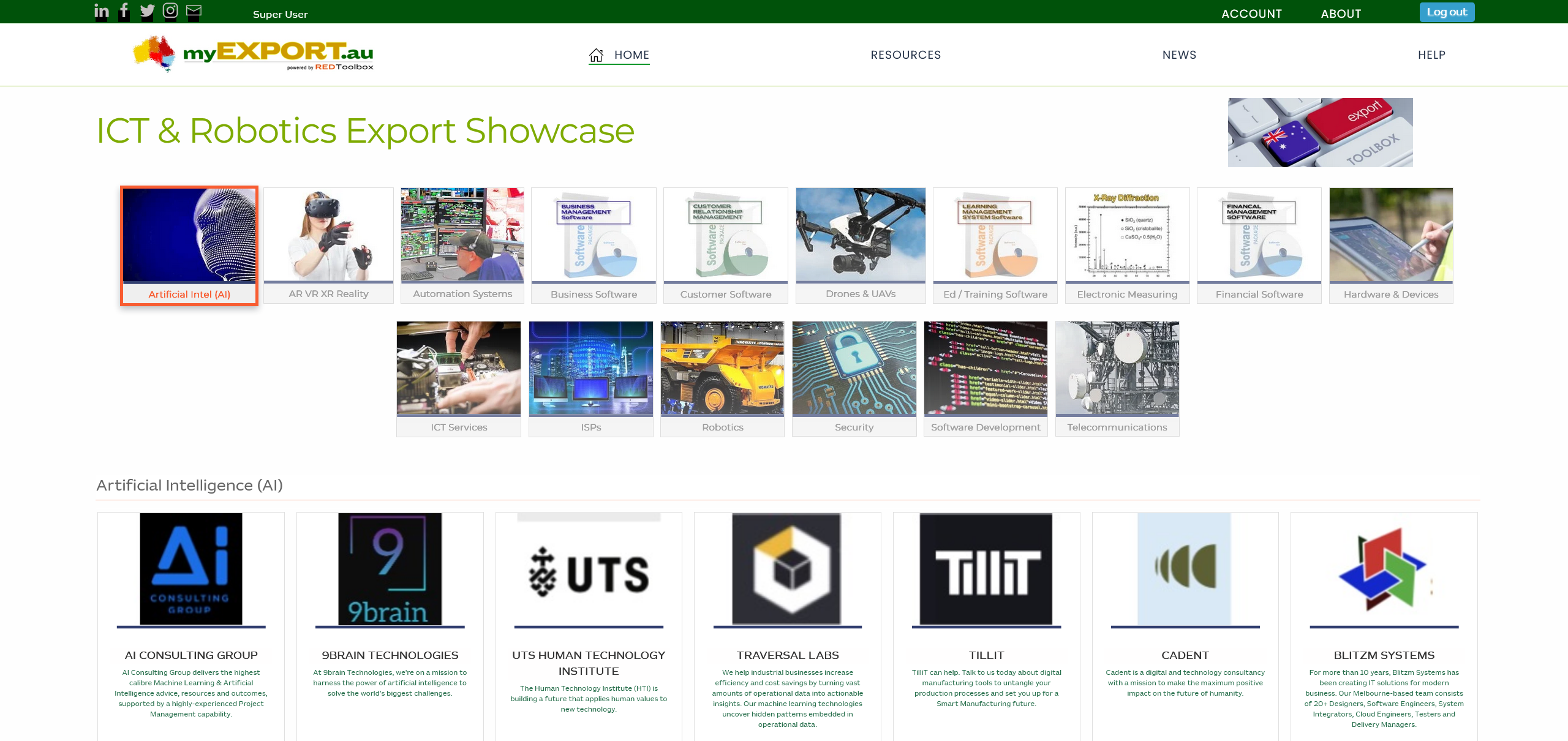The height and width of the screenshot is (741, 1568).
Task: Click the myEXPORT.au logo
Action: [253, 54]
